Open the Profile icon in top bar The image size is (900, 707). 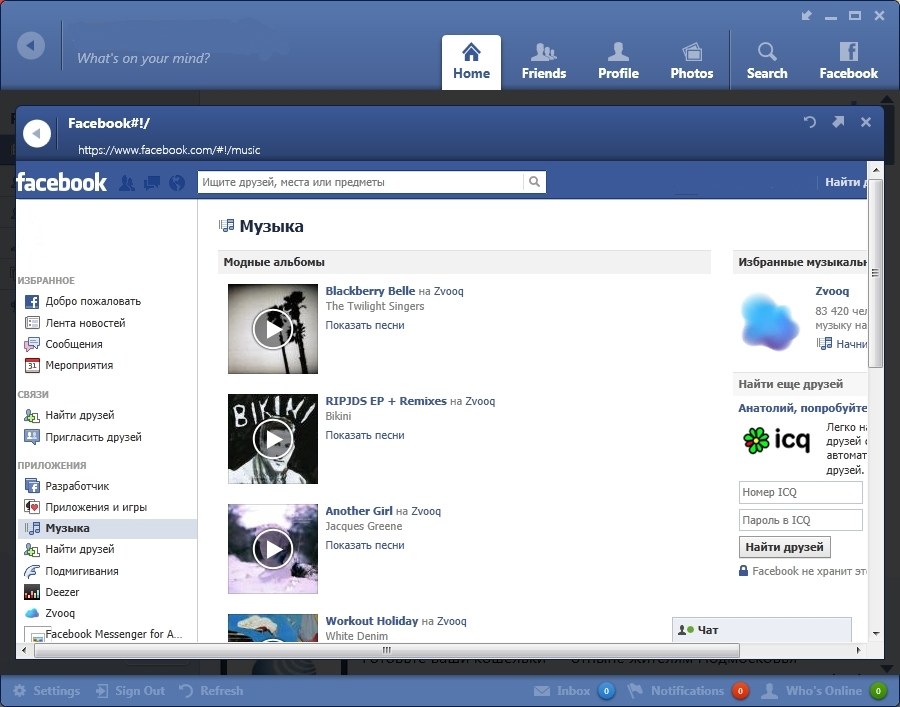pos(618,61)
